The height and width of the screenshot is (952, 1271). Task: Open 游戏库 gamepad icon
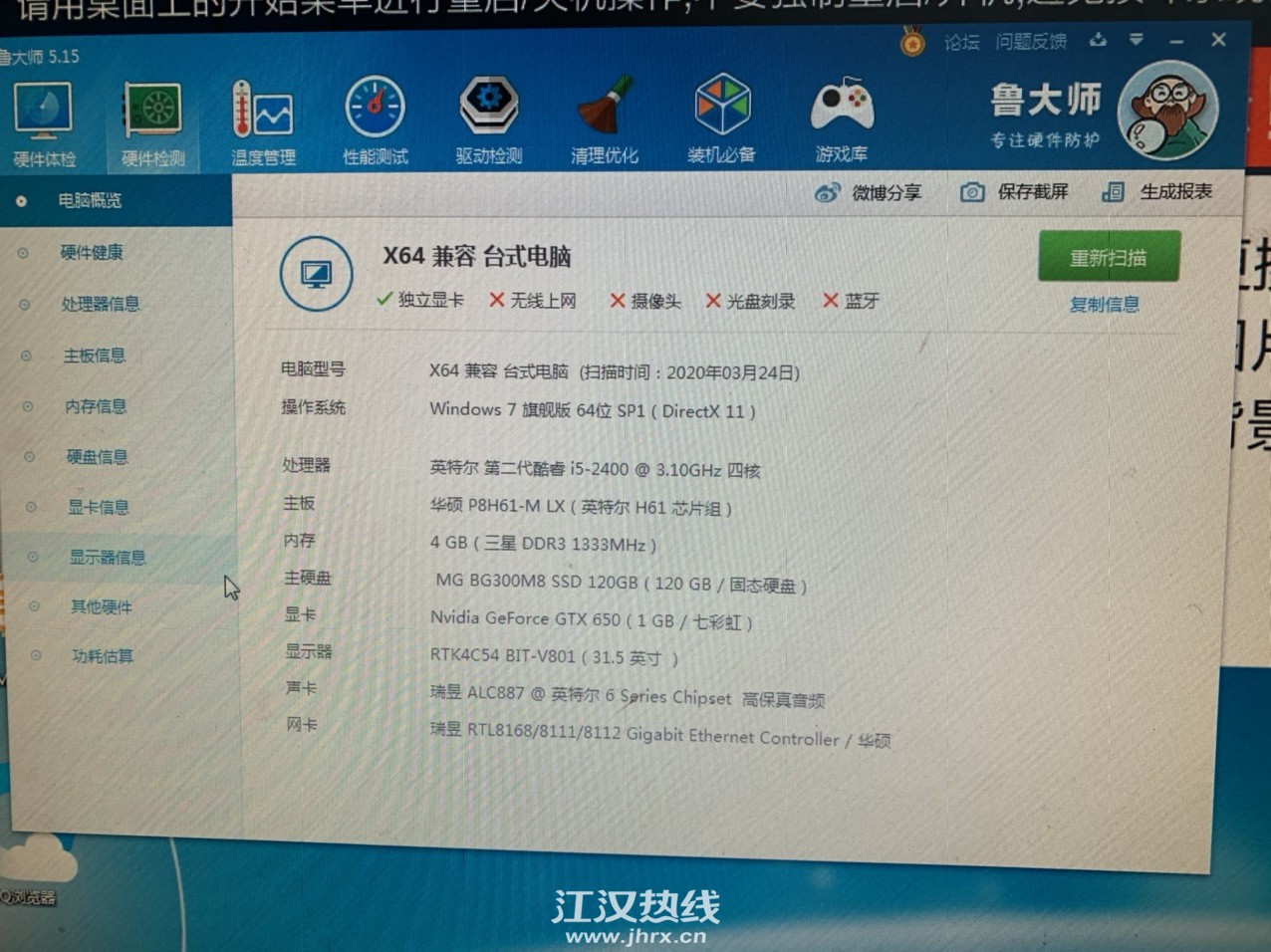click(842, 119)
